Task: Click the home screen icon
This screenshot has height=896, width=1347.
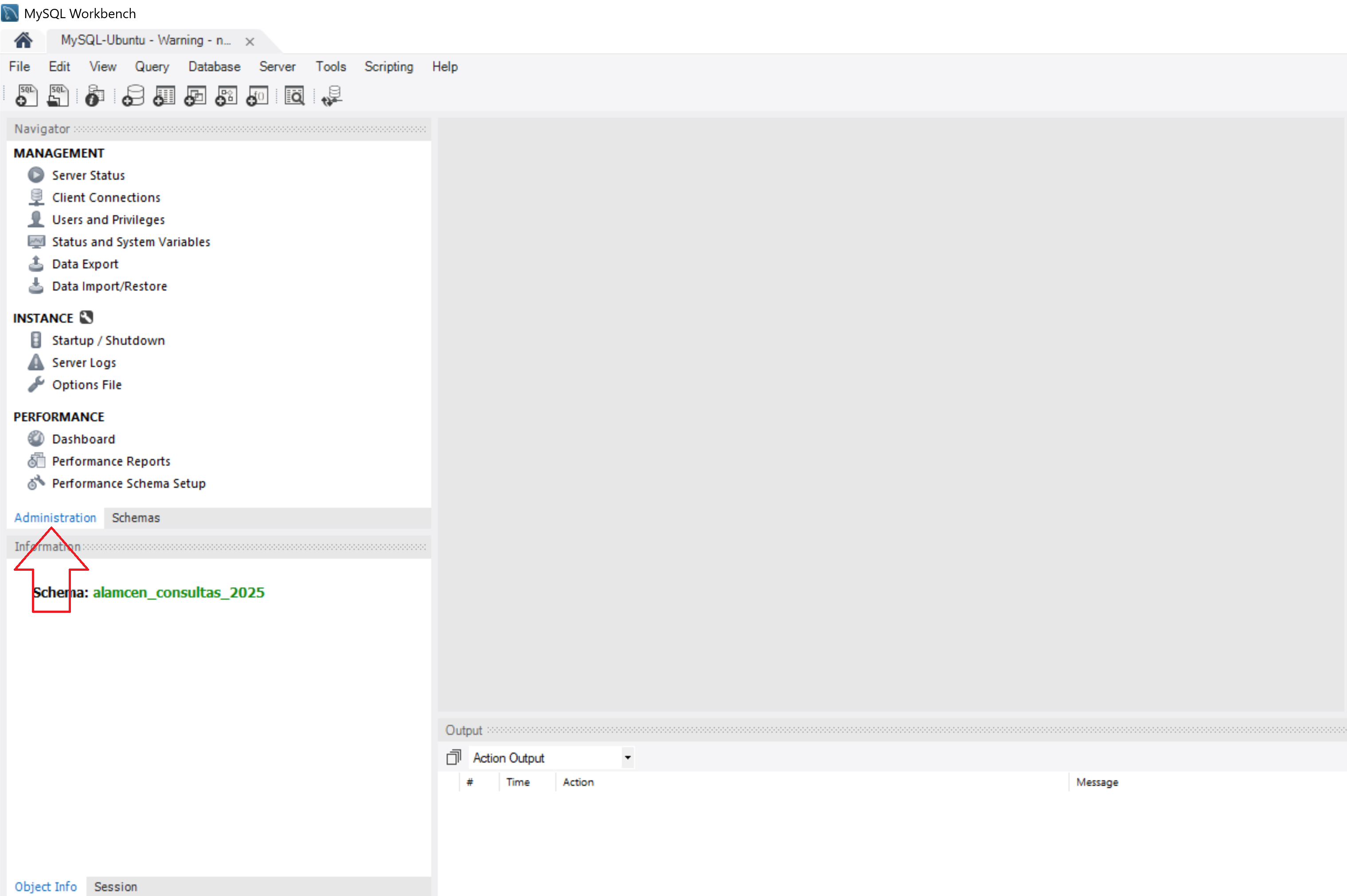Action: pos(23,41)
